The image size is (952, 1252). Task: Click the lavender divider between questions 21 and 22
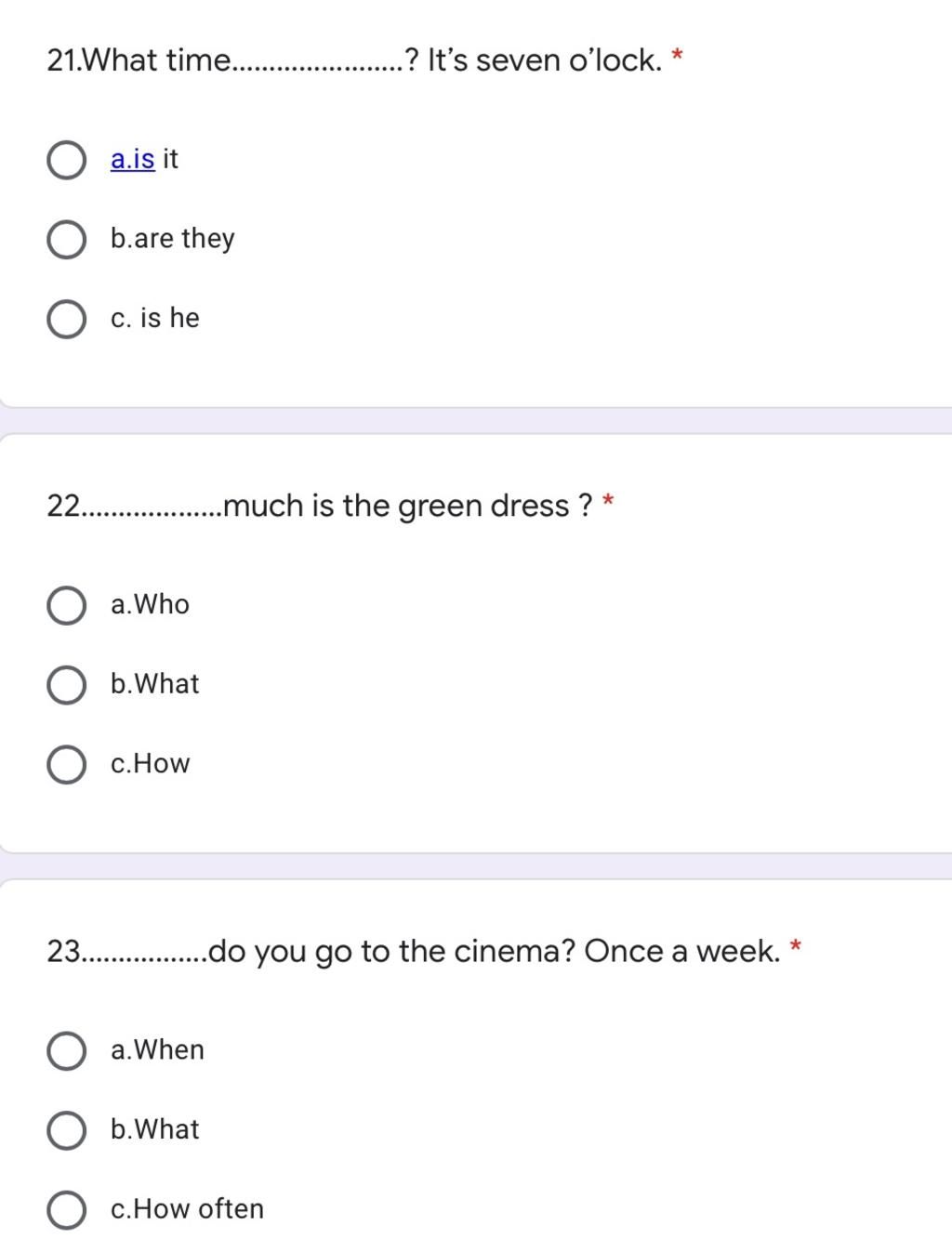(476, 420)
